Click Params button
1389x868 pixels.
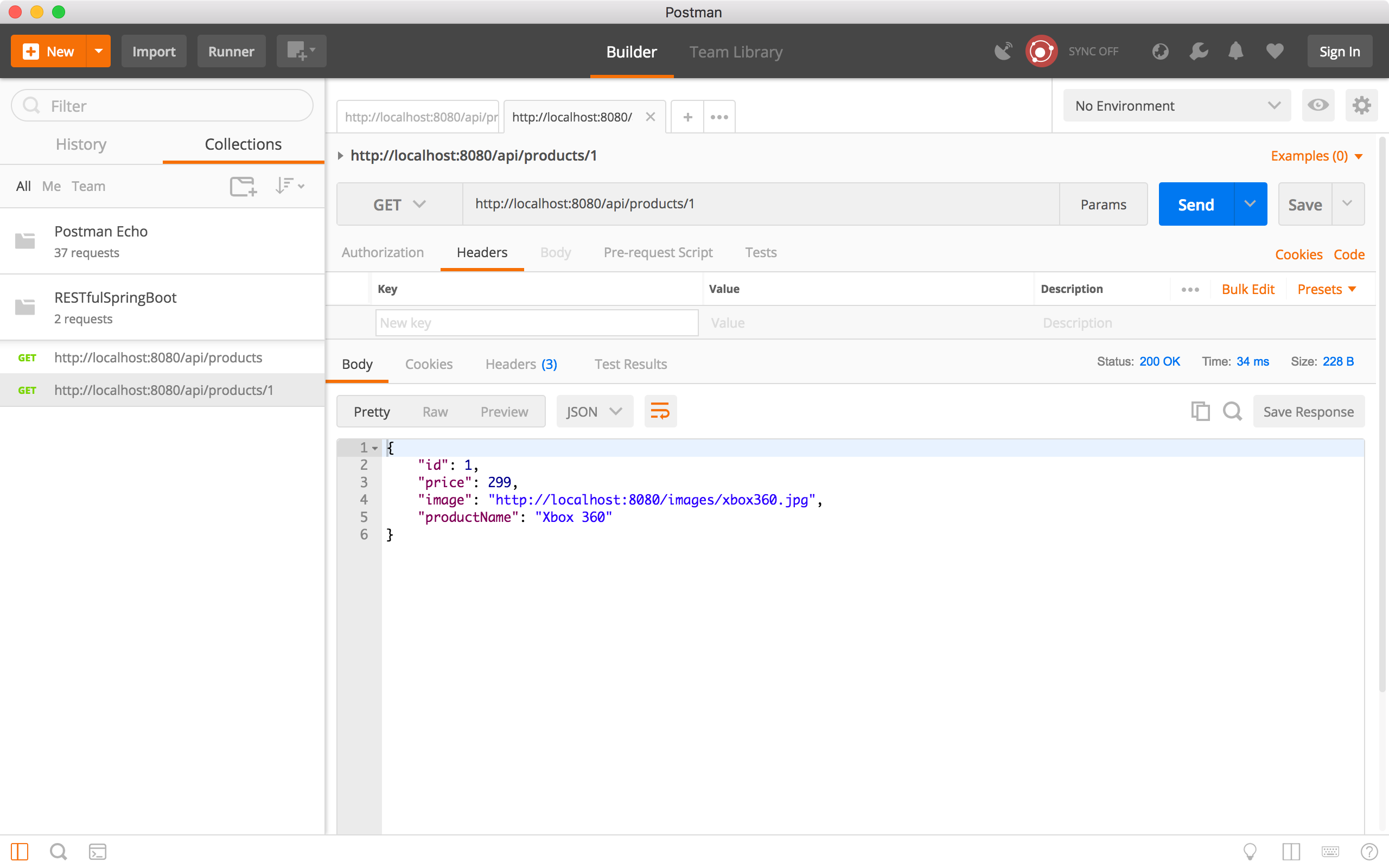pyautogui.click(x=1103, y=205)
